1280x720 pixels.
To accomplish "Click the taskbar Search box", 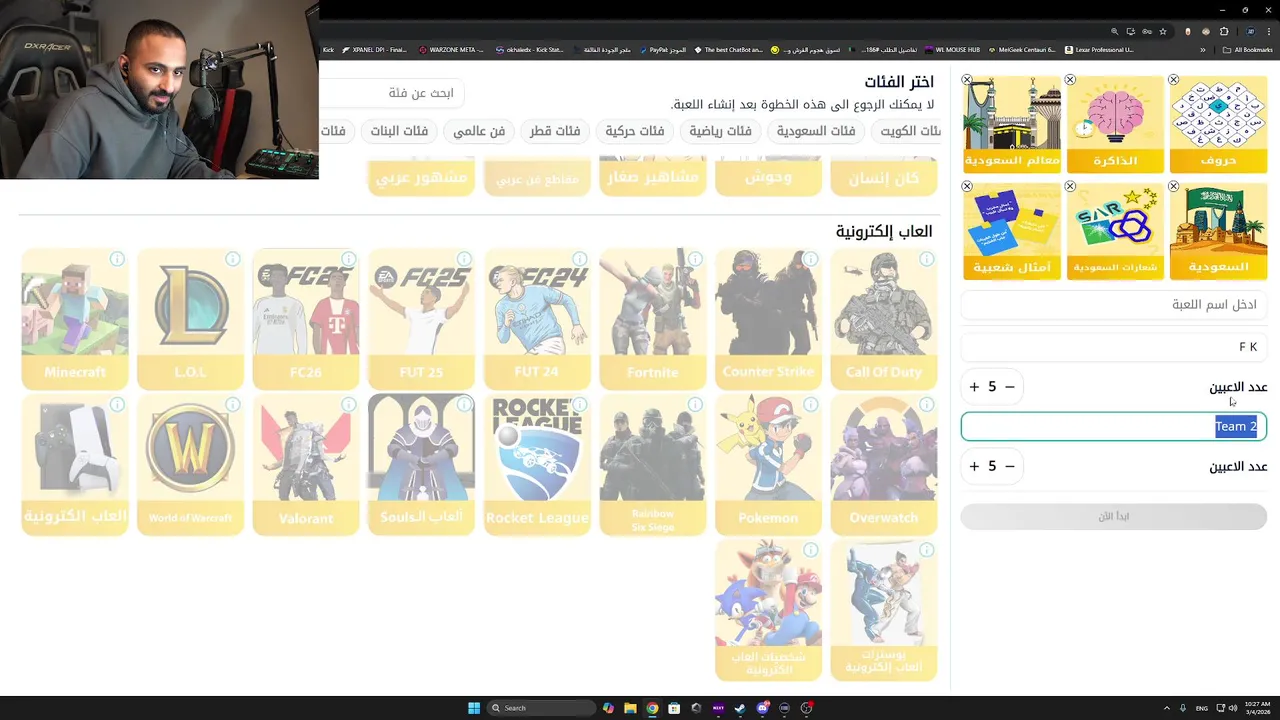I will (x=541, y=708).
